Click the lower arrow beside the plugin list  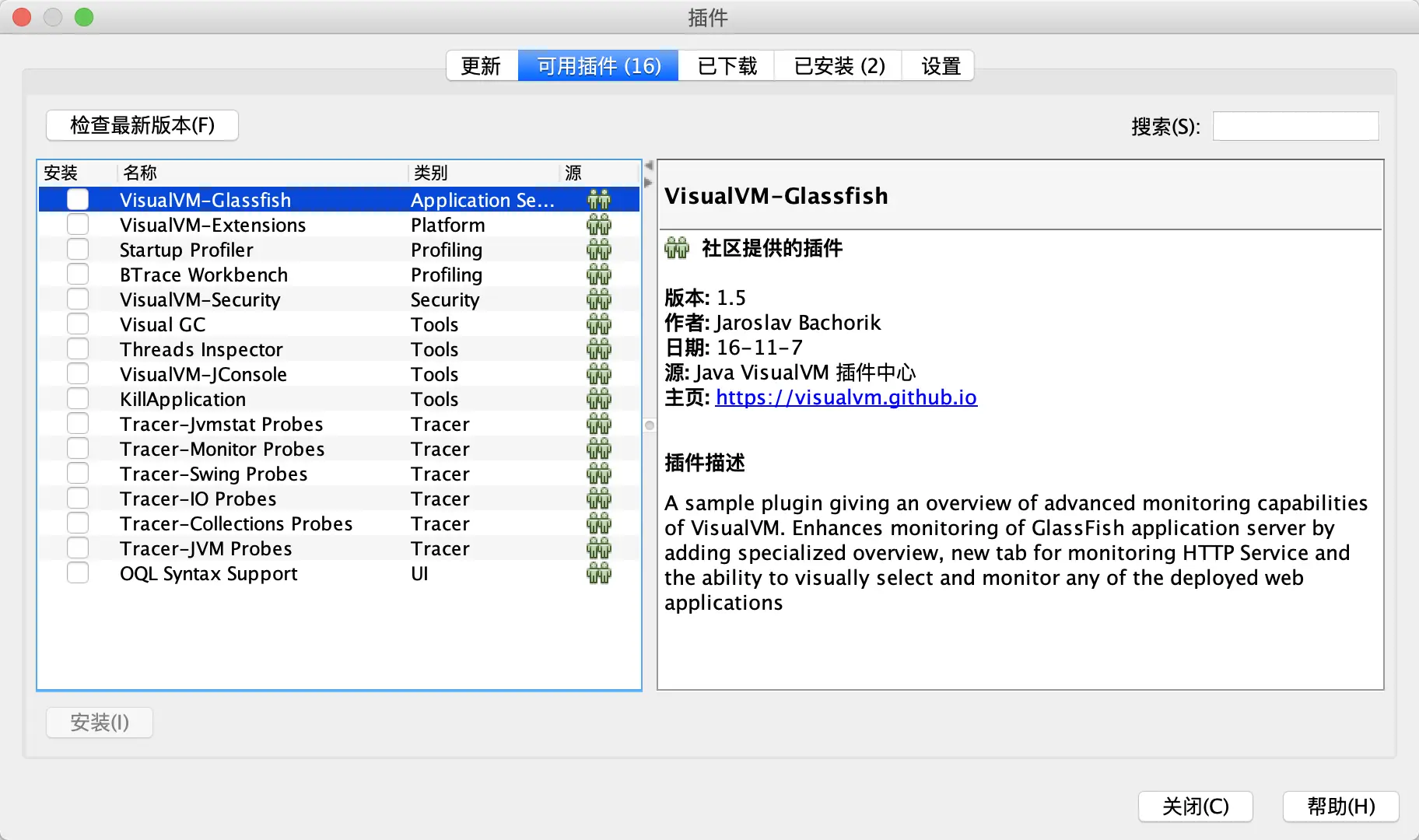point(647,182)
